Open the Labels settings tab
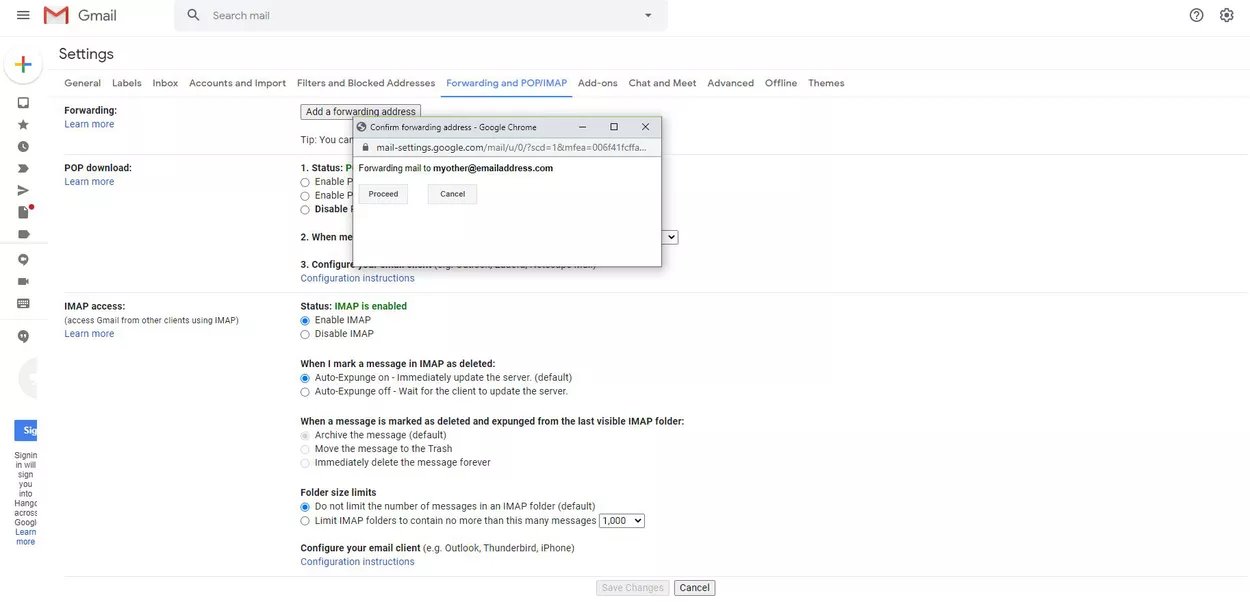The image size is (1250, 602). tap(126, 83)
